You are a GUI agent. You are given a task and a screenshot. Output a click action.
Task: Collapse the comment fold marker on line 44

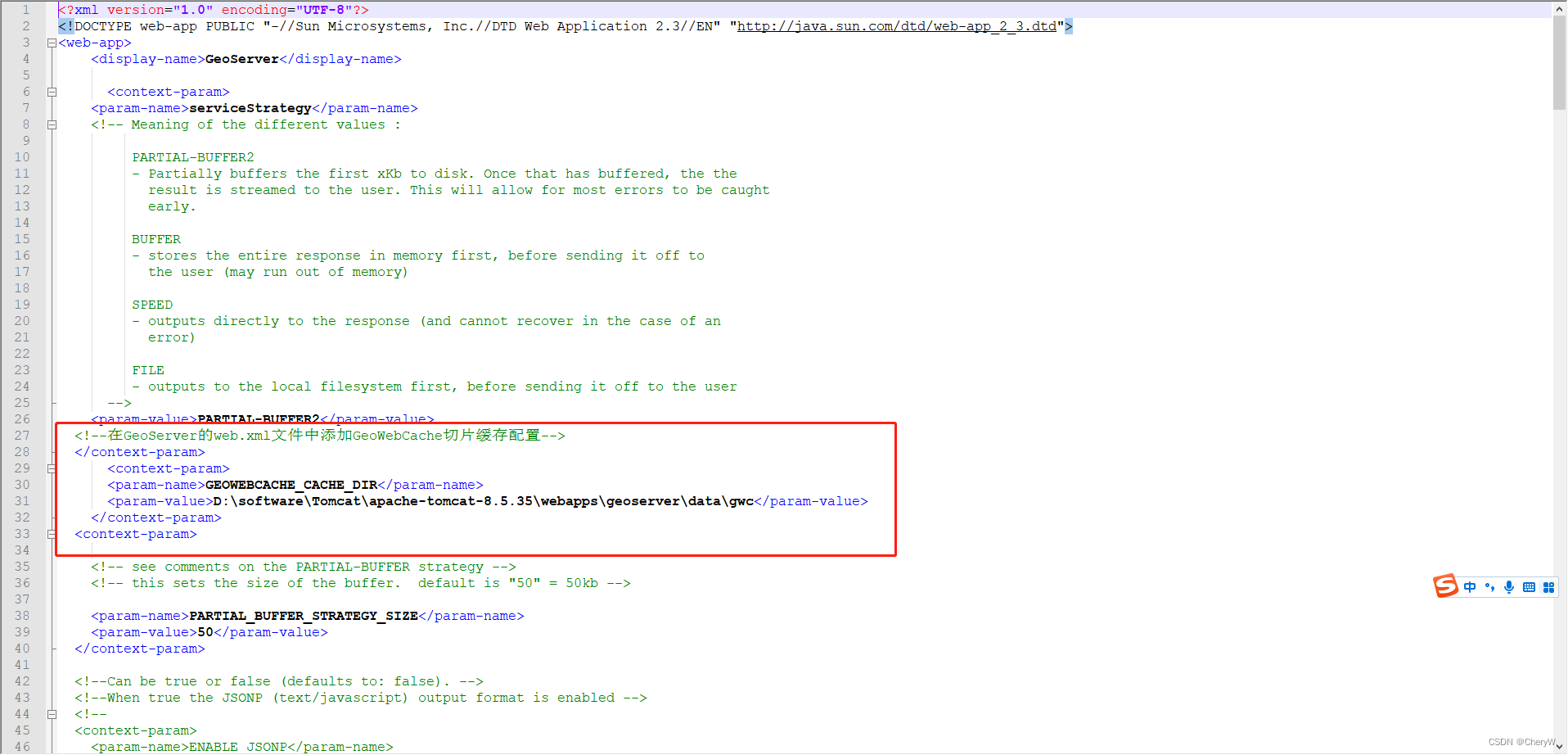pos(52,714)
